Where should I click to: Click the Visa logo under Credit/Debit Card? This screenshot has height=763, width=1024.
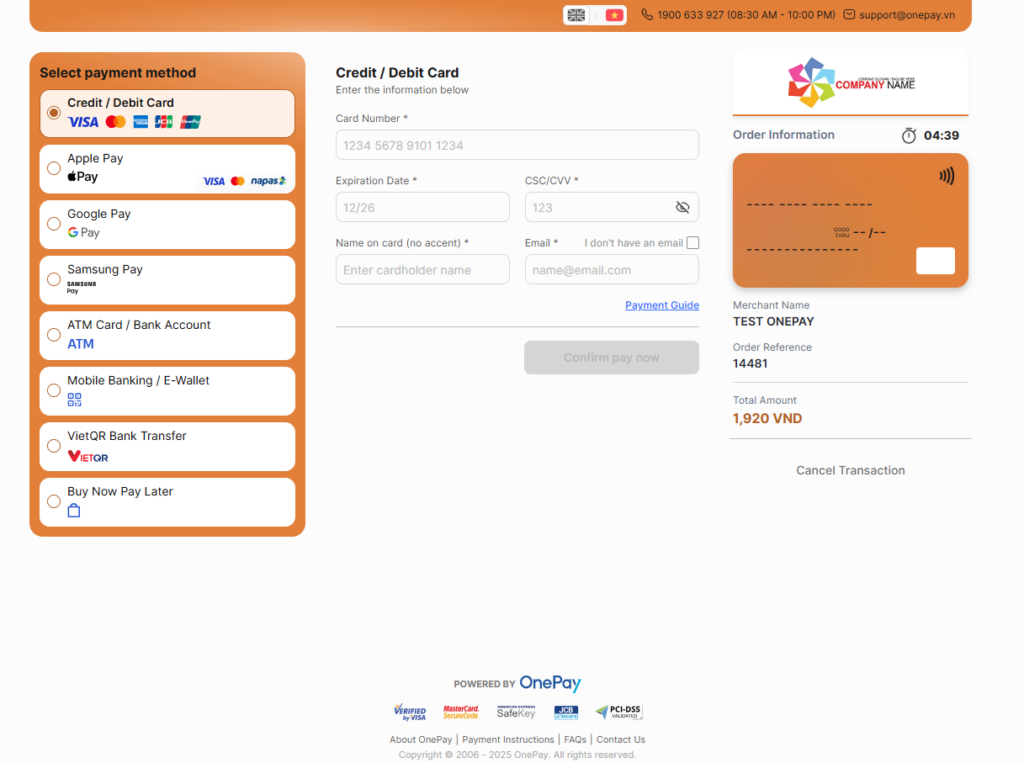click(83, 122)
